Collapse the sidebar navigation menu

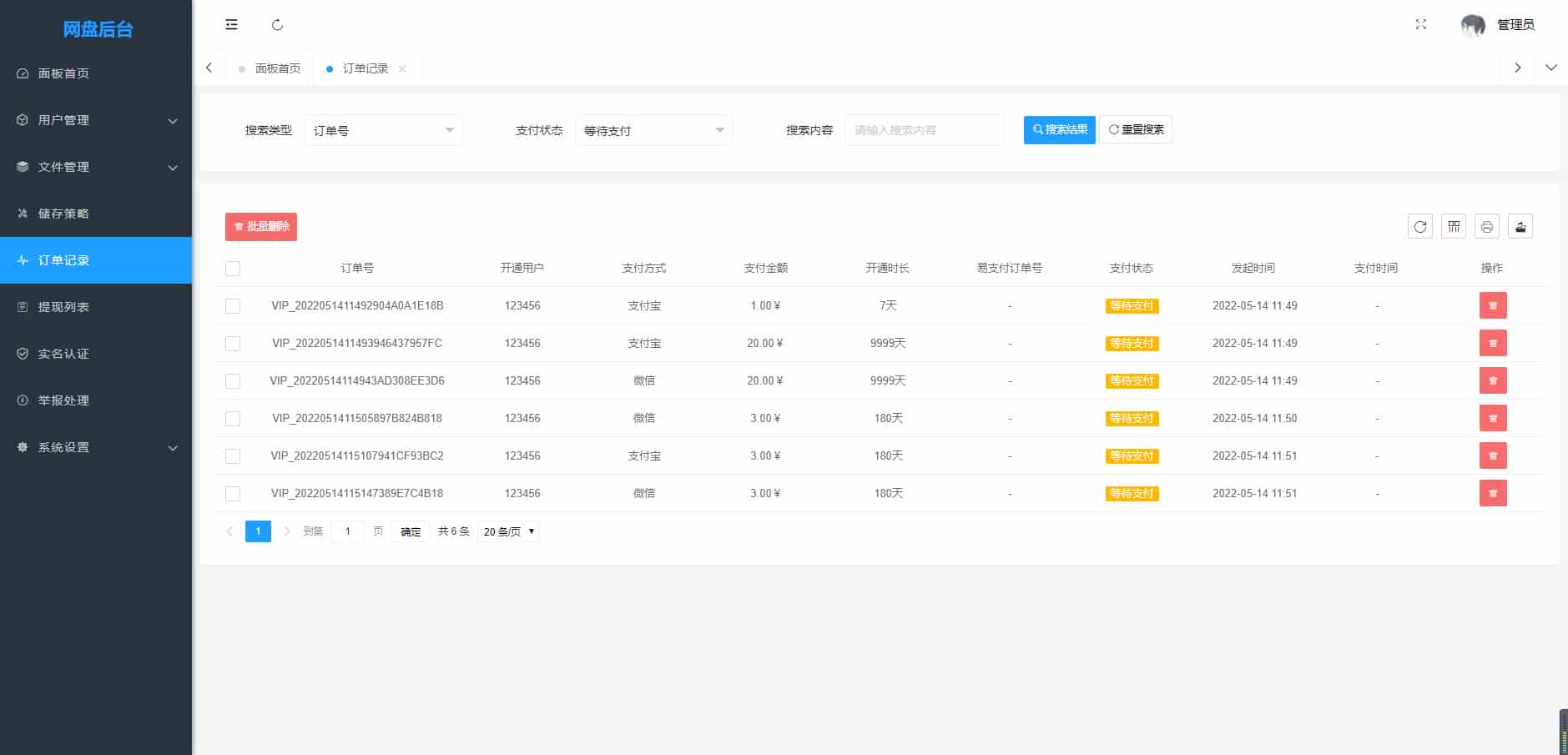(231, 24)
